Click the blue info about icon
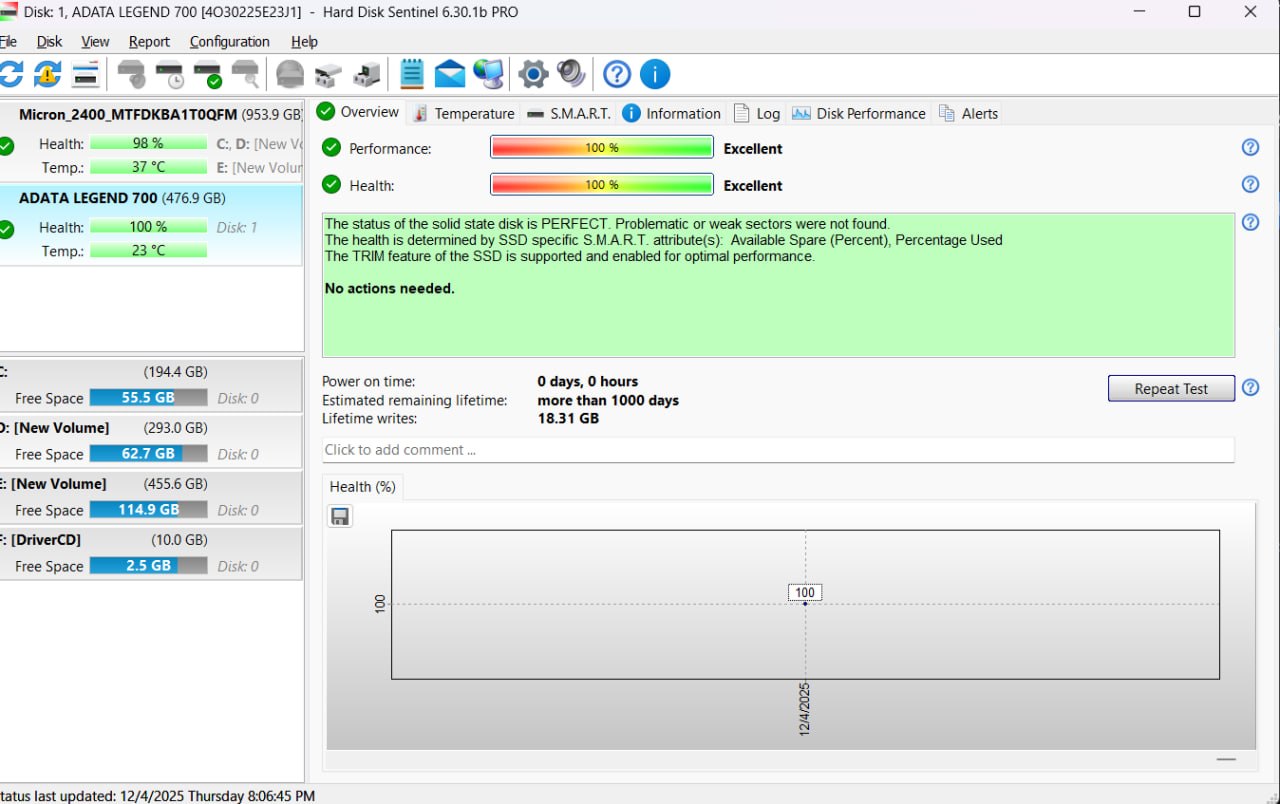The width and height of the screenshot is (1280, 804). pyautogui.click(x=655, y=74)
